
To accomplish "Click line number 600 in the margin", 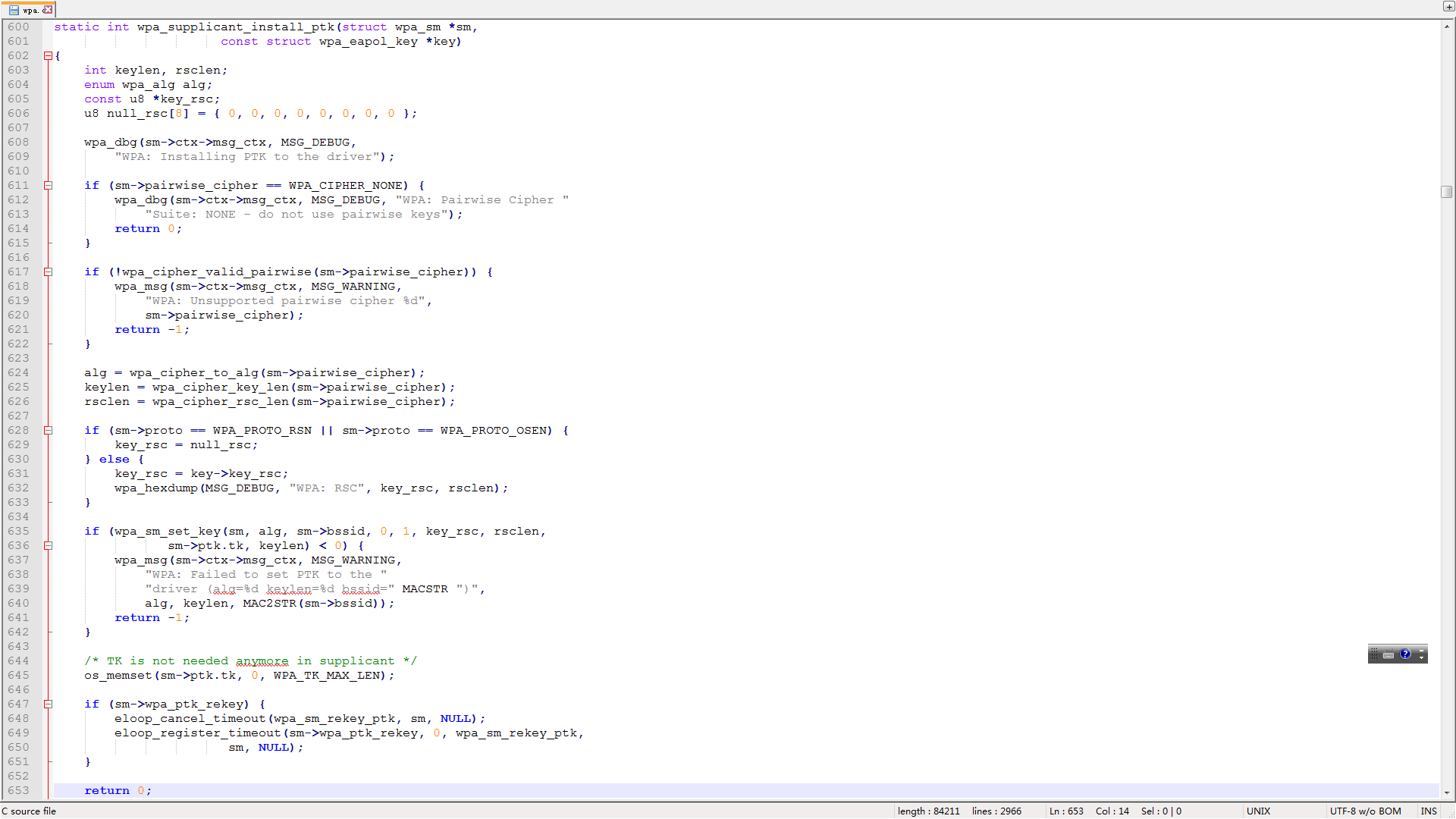I will [18, 27].
